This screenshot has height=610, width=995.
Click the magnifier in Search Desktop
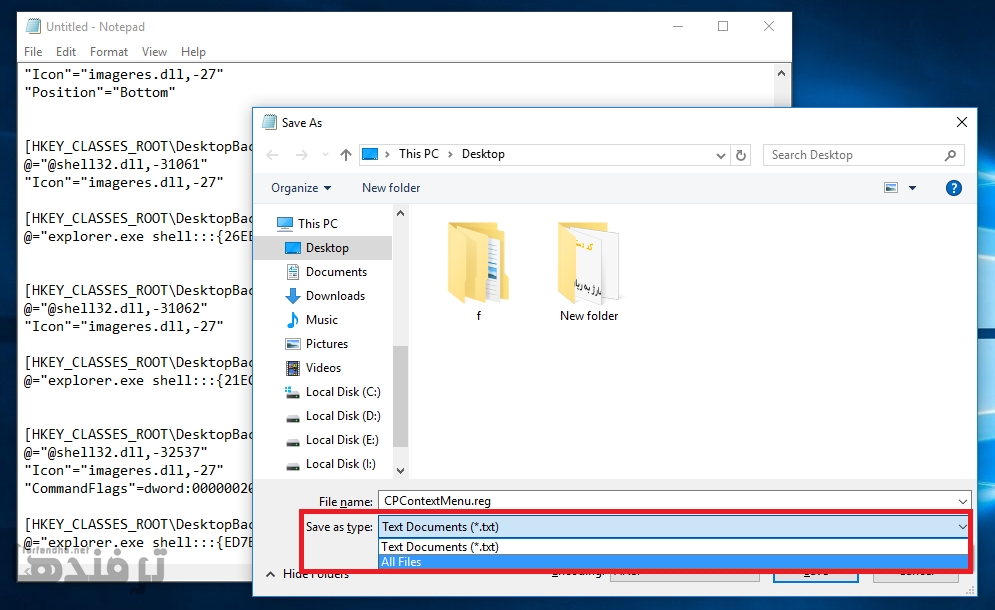(x=950, y=155)
